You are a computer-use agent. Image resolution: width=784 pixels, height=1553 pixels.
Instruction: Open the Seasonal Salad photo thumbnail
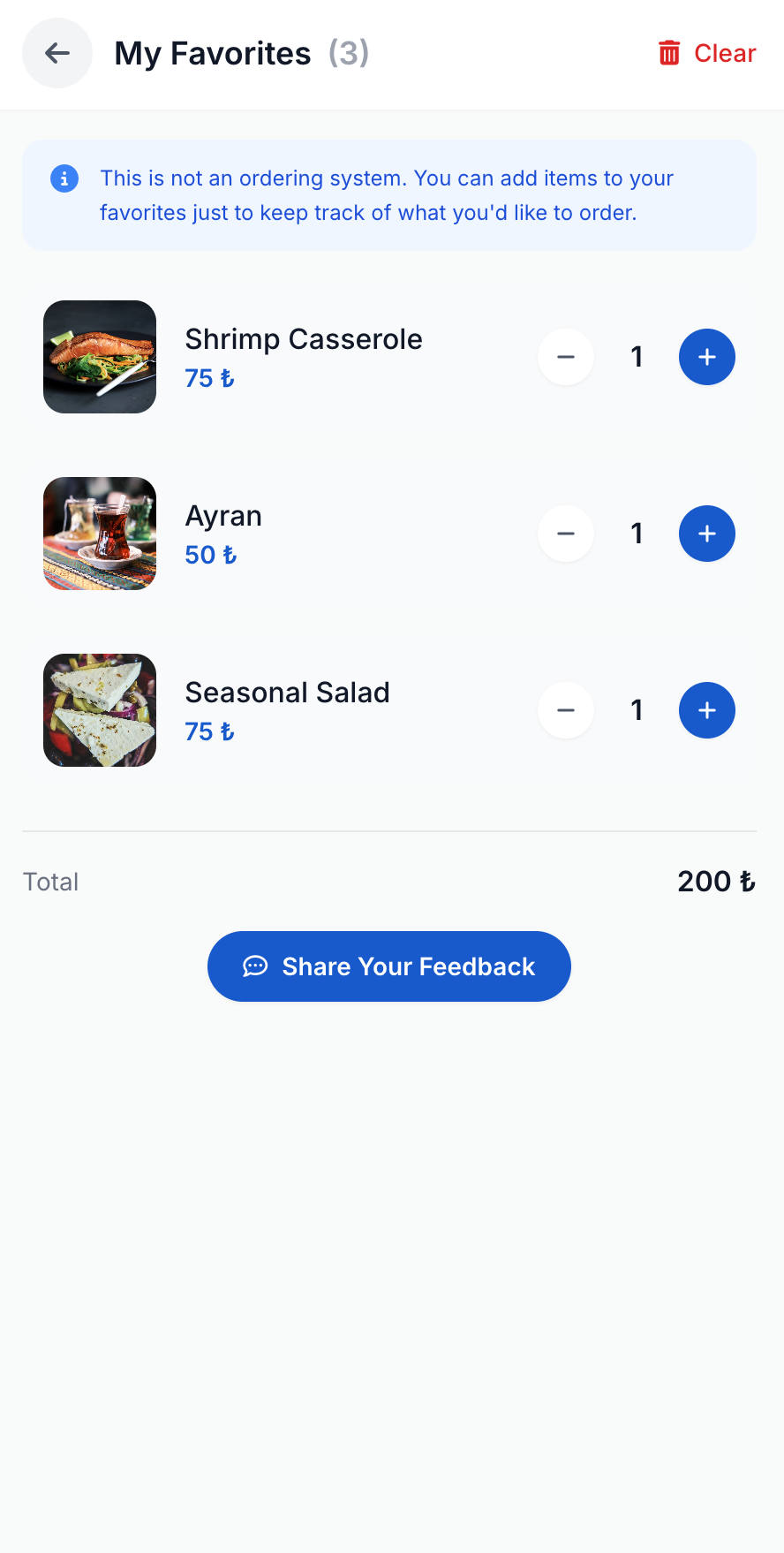tap(100, 710)
